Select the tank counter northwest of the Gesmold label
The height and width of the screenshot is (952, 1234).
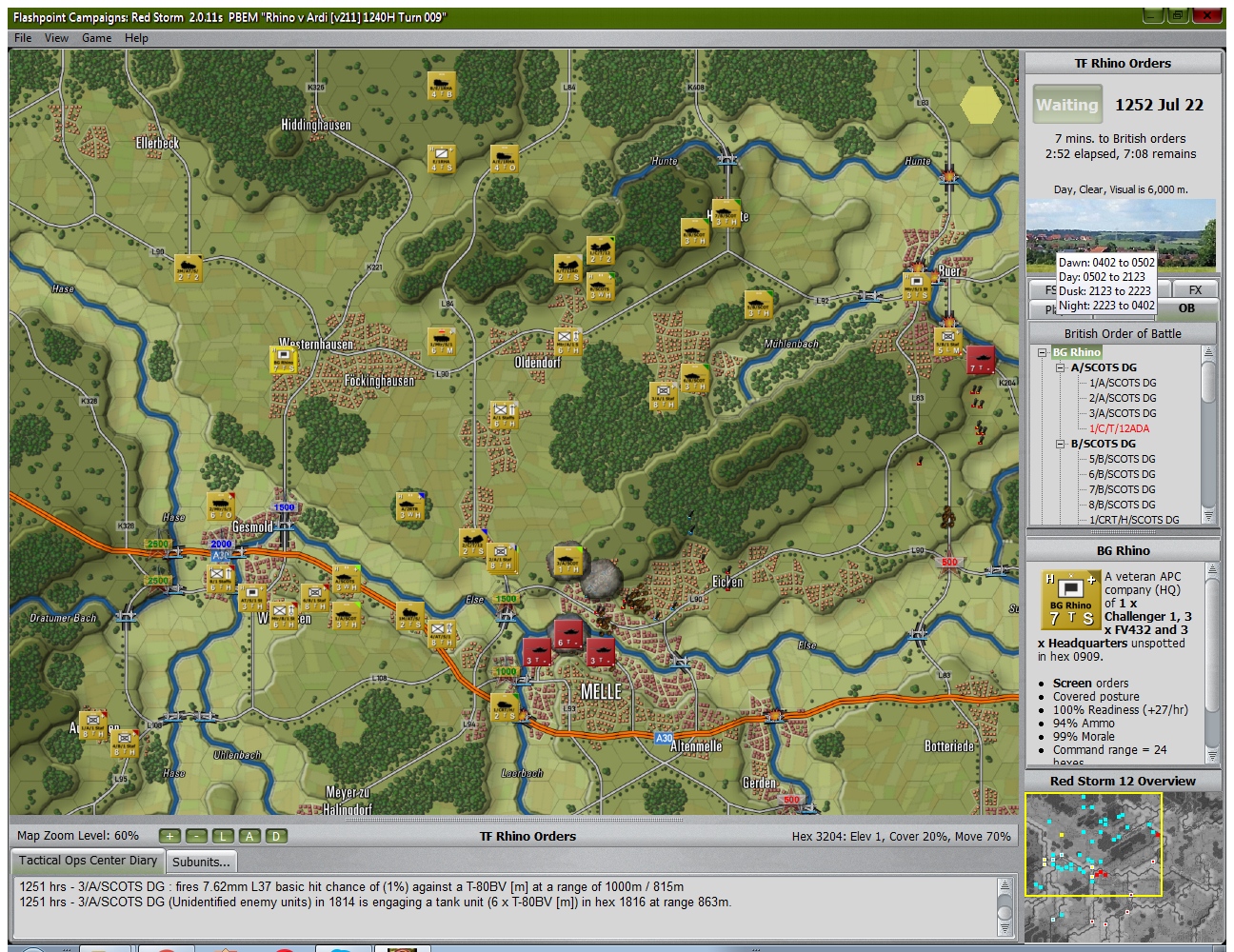[x=220, y=506]
